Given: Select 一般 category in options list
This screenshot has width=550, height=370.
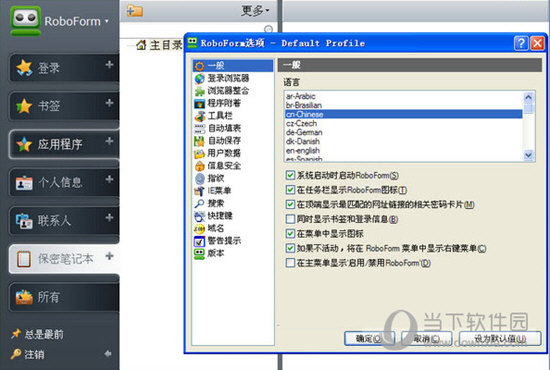Looking at the screenshot, I should click(233, 66).
